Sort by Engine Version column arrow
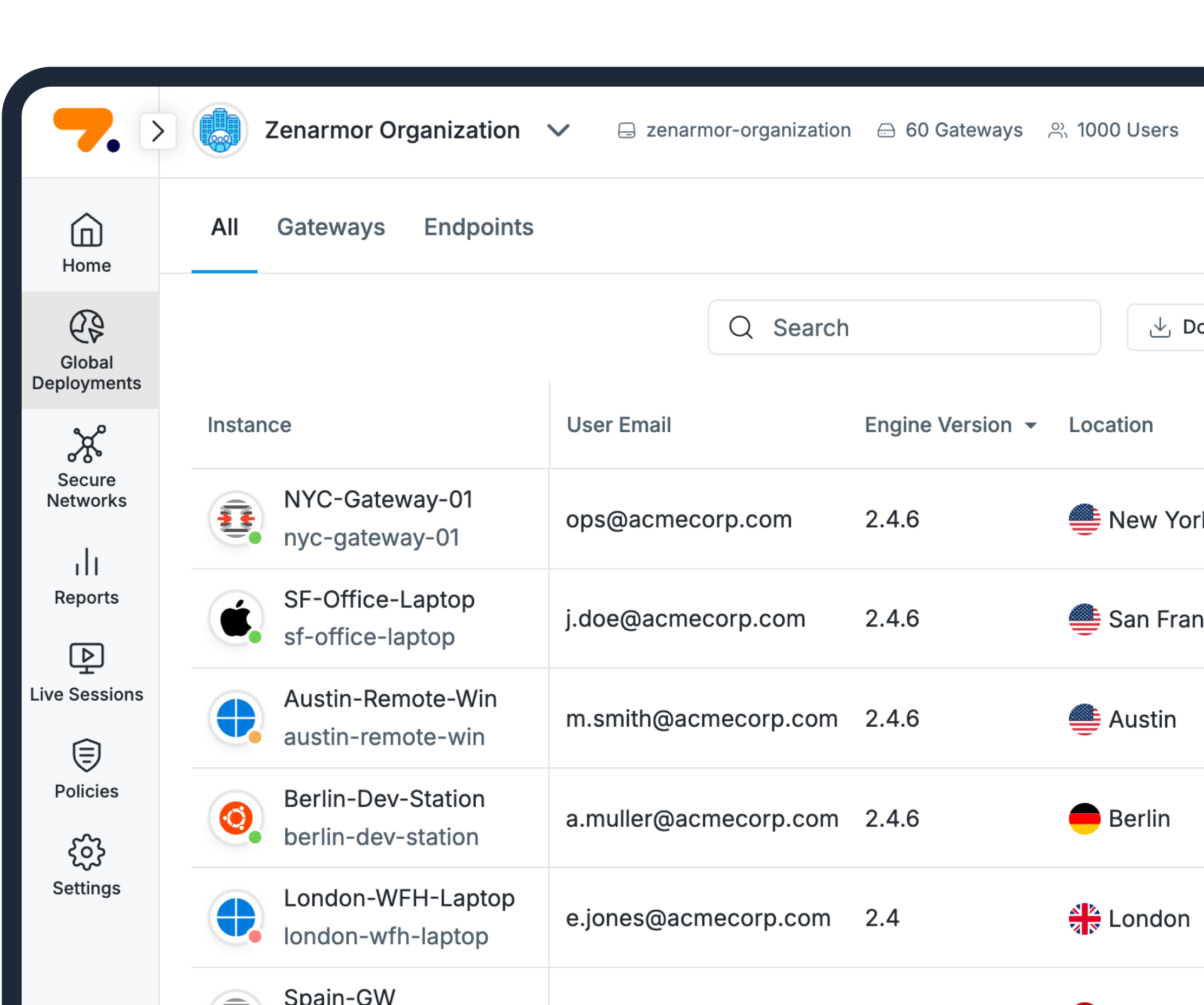This screenshot has height=1005, width=1204. (x=1030, y=426)
